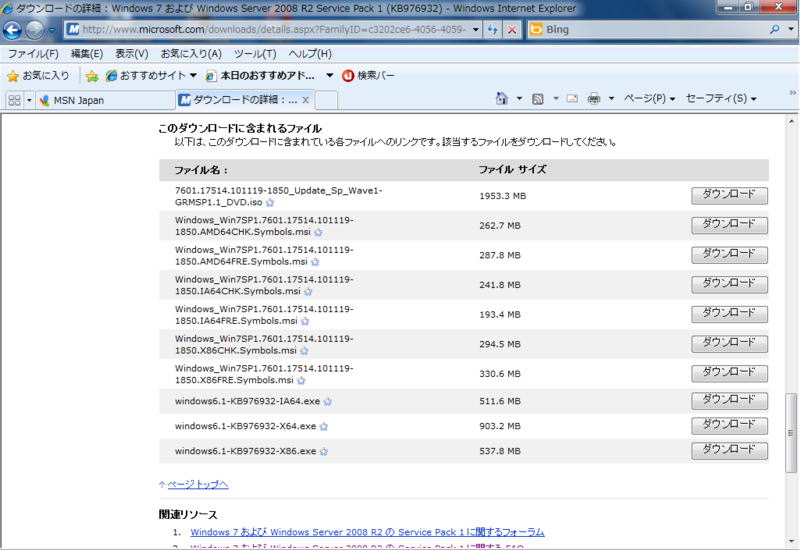Image resolution: width=800 pixels, height=550 pixels.
Task: Open おすすめサイト suggested sites
Action: coord(151,76)
